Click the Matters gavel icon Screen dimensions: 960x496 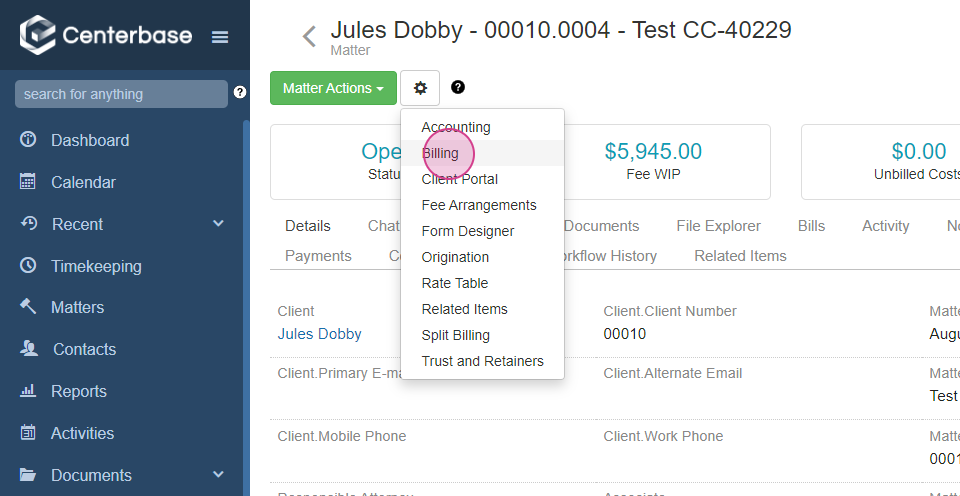[28, 307]
